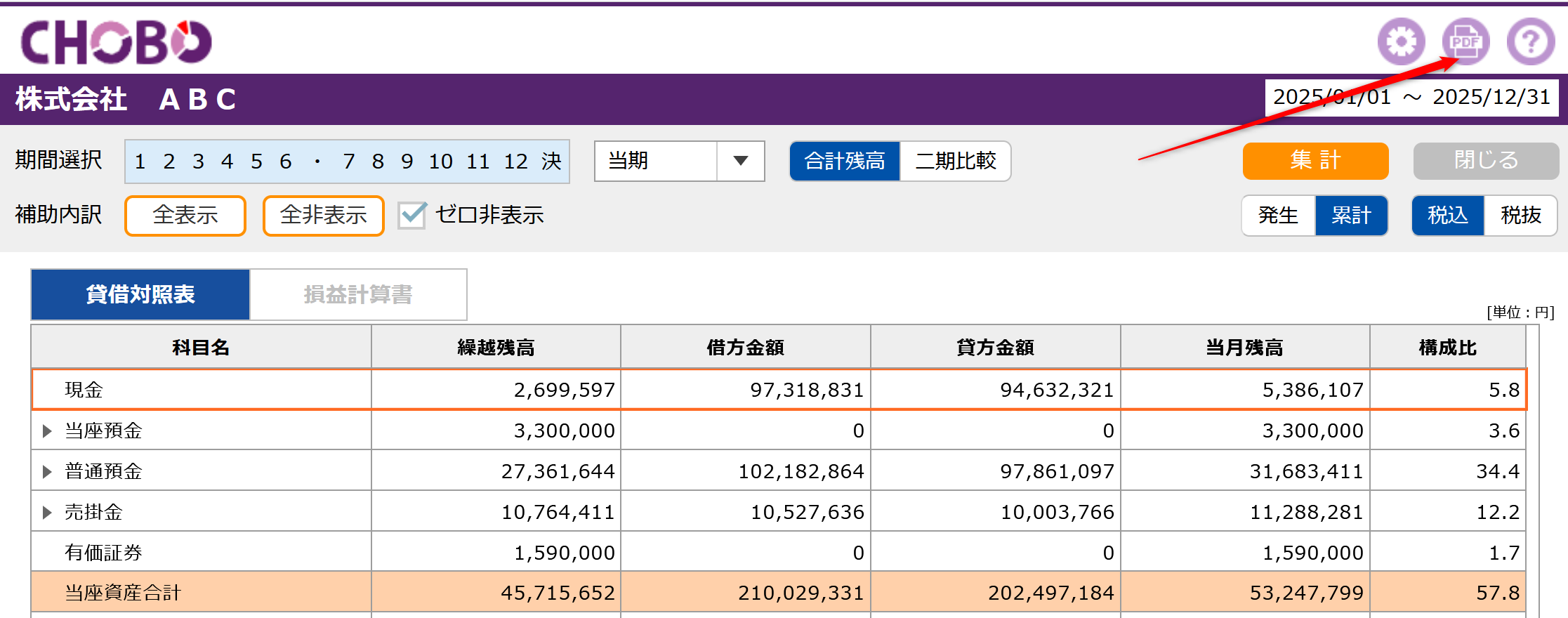The height and width of the screenshot is (618, 1568).
Task: Switch to 発生 display mode
Action: point(1278,215)
